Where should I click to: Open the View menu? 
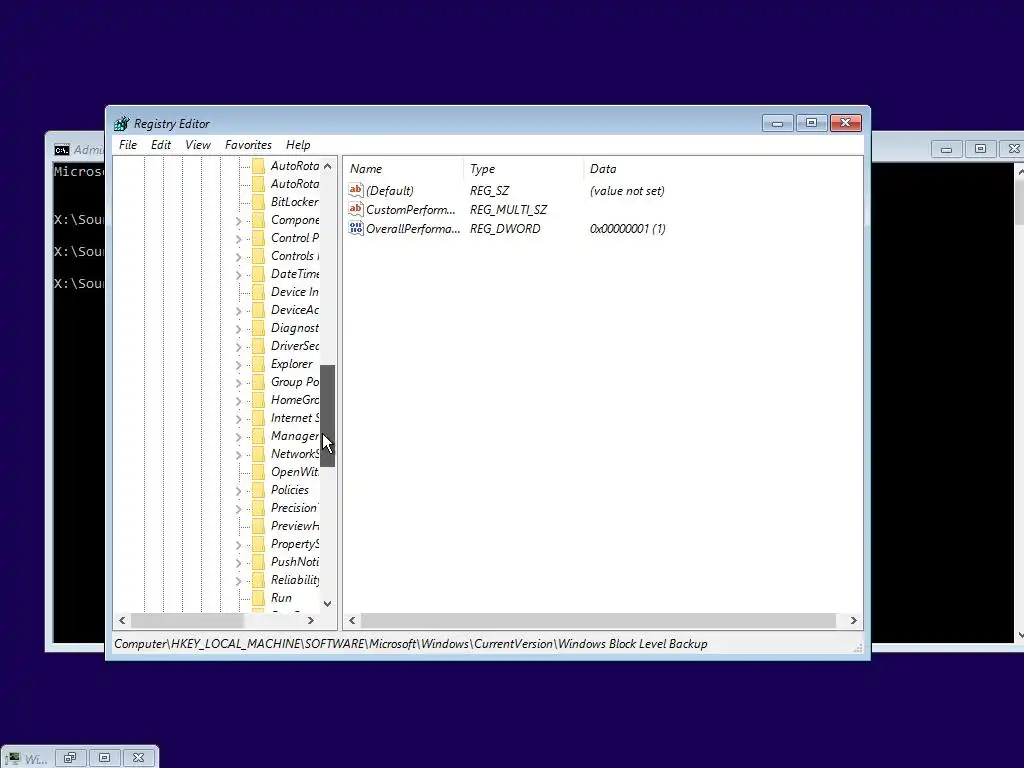198,145
